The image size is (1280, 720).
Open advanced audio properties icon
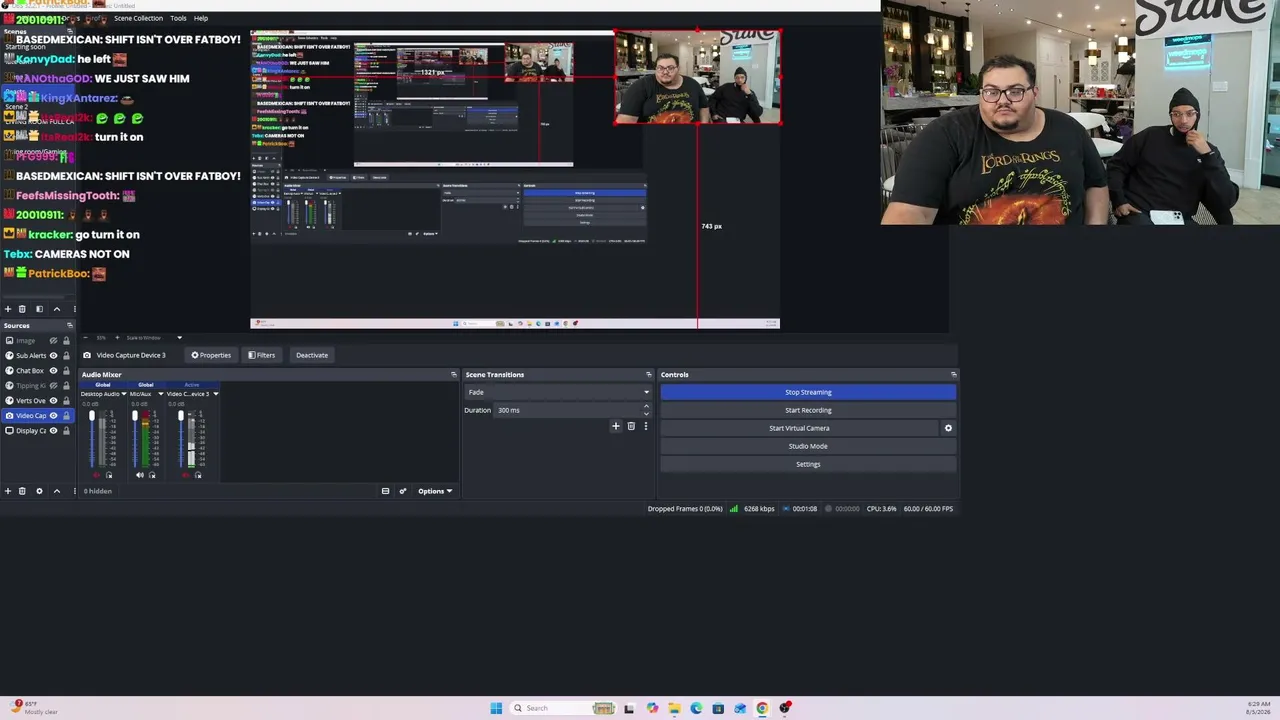403,491
